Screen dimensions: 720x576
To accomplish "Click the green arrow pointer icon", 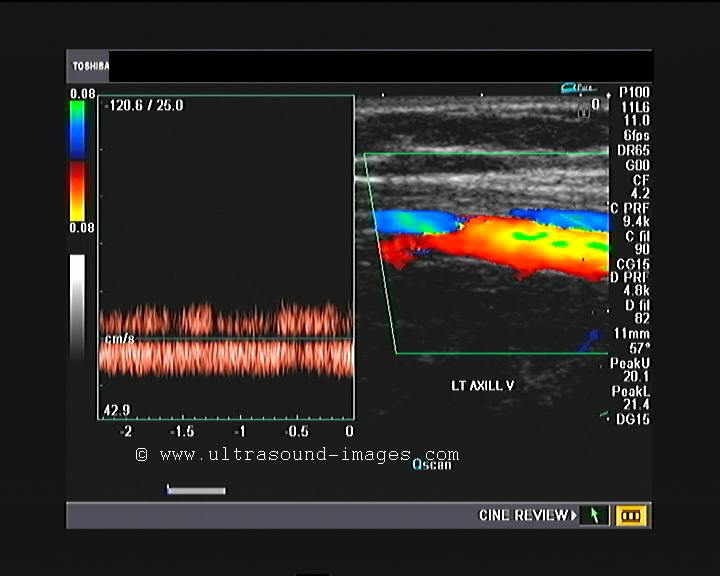I will 594,516.
